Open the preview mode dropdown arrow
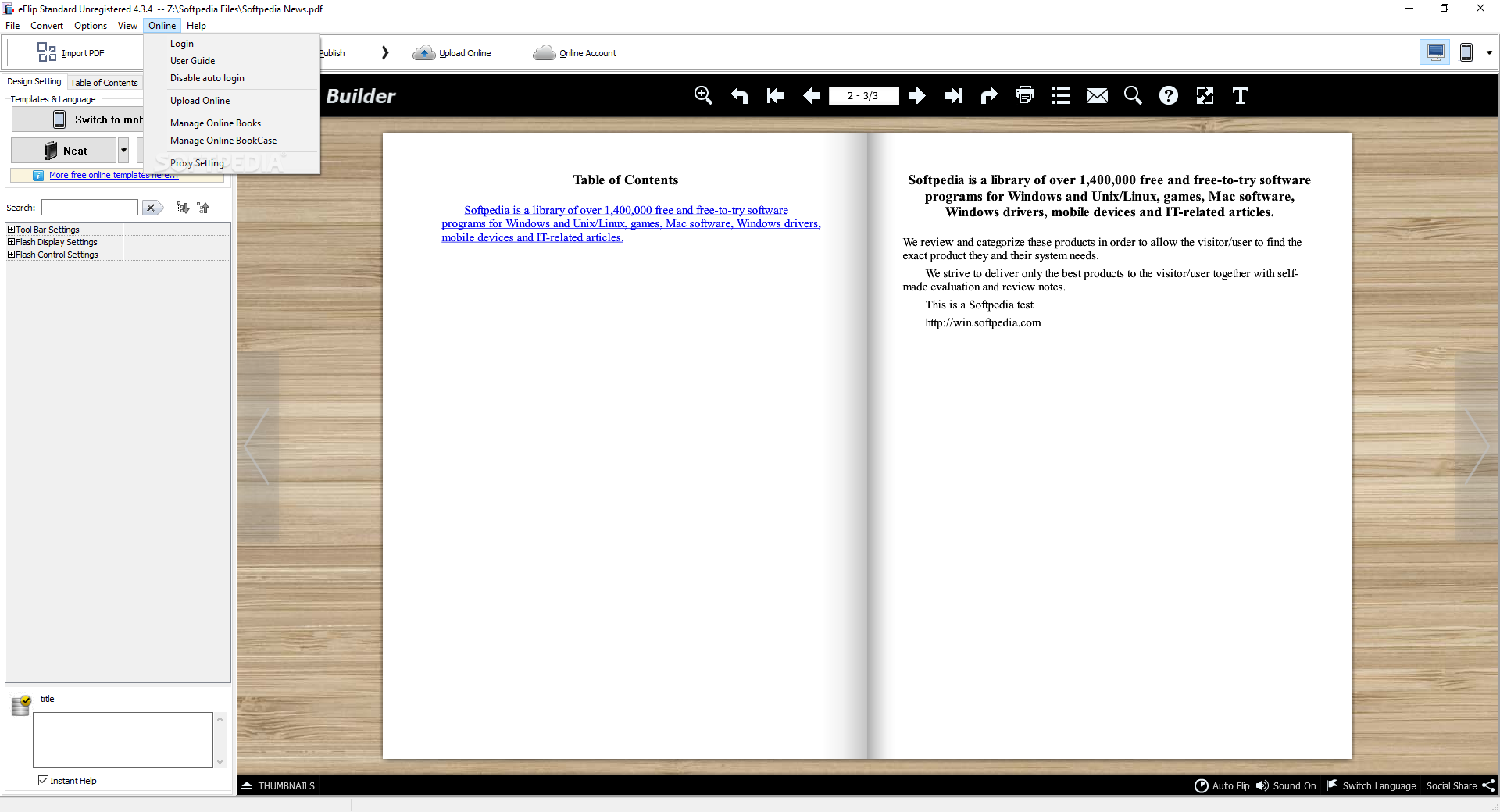This screenshot has width=1500, height=812. click(x=1489, y=53)
